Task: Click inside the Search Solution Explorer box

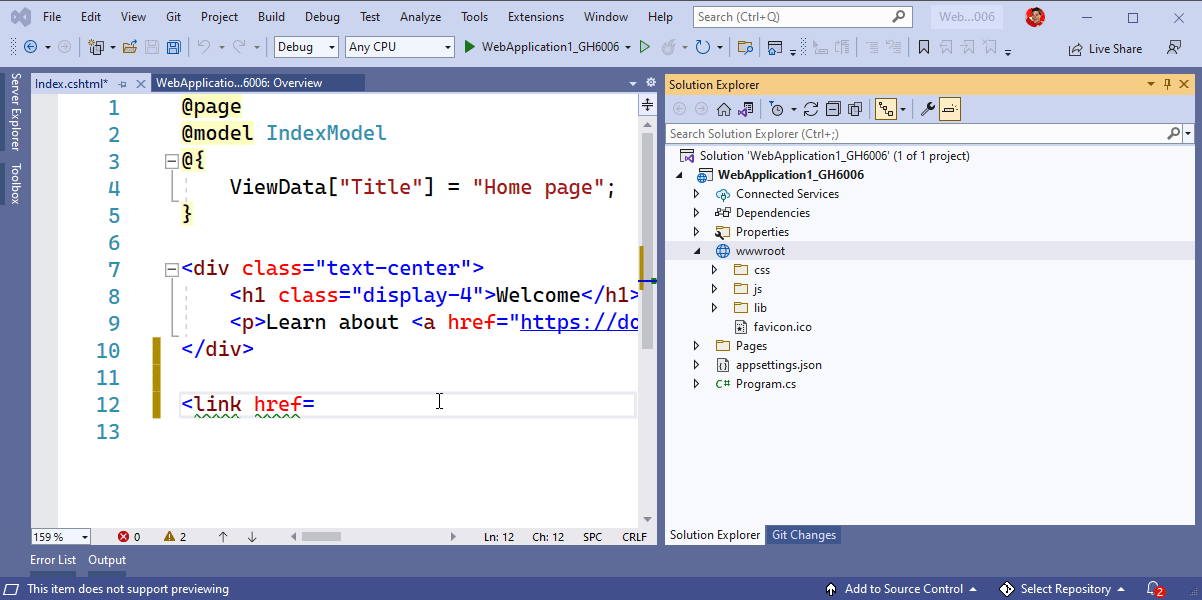Action: (900, 133)
